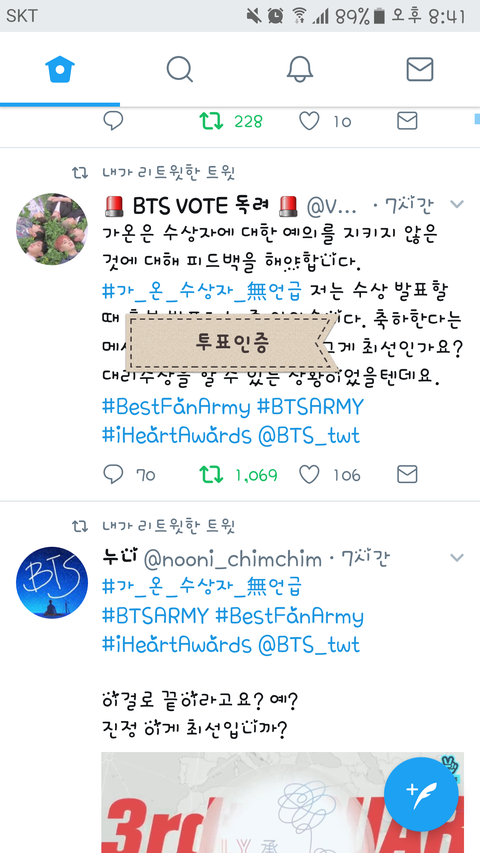Undo the retweet showing 1,069 retweets
The image size is (480, 853).
pyautogui.click(x=211, y=475)
